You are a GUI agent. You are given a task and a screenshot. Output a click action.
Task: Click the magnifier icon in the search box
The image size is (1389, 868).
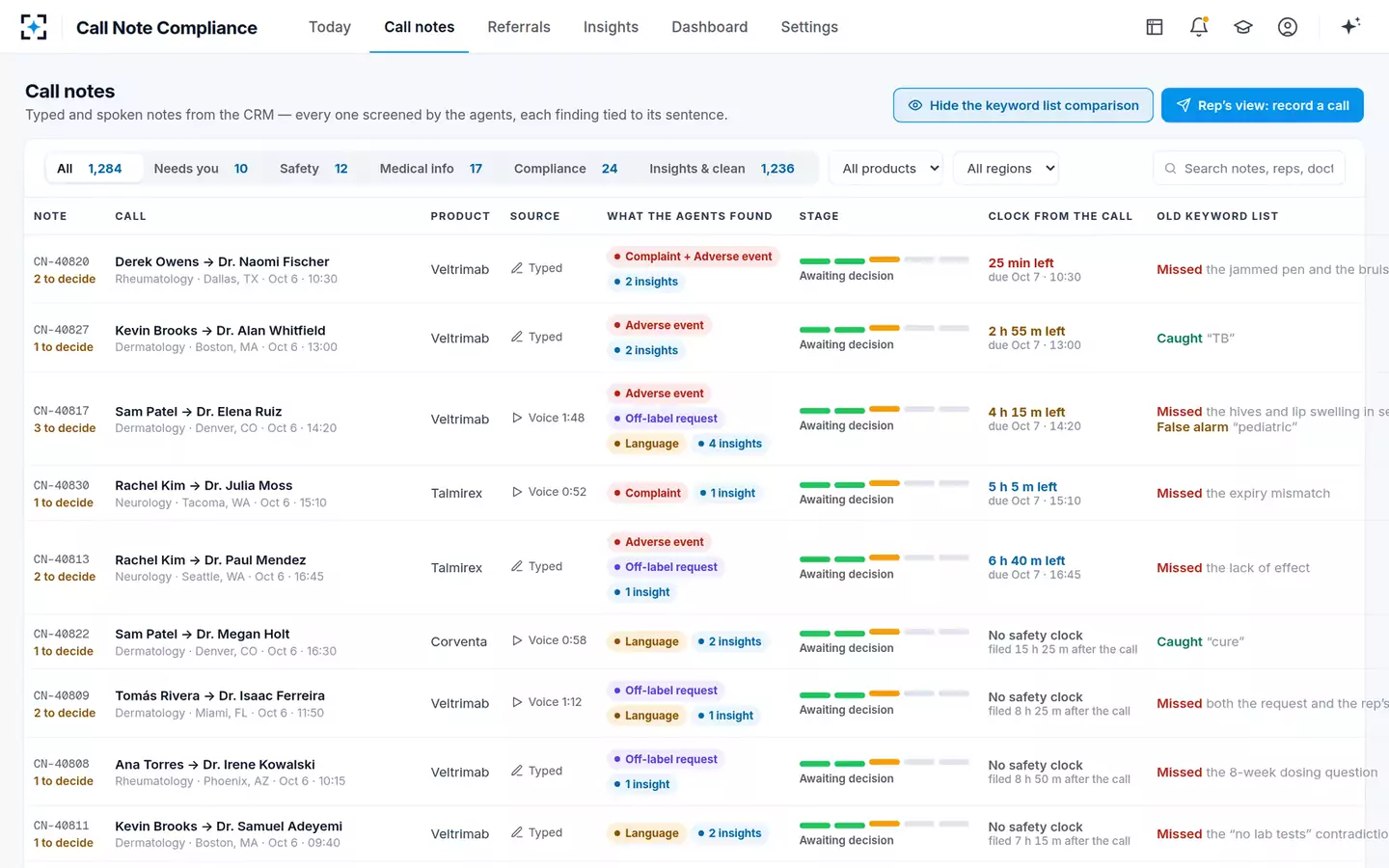(x=1170, y=169)
